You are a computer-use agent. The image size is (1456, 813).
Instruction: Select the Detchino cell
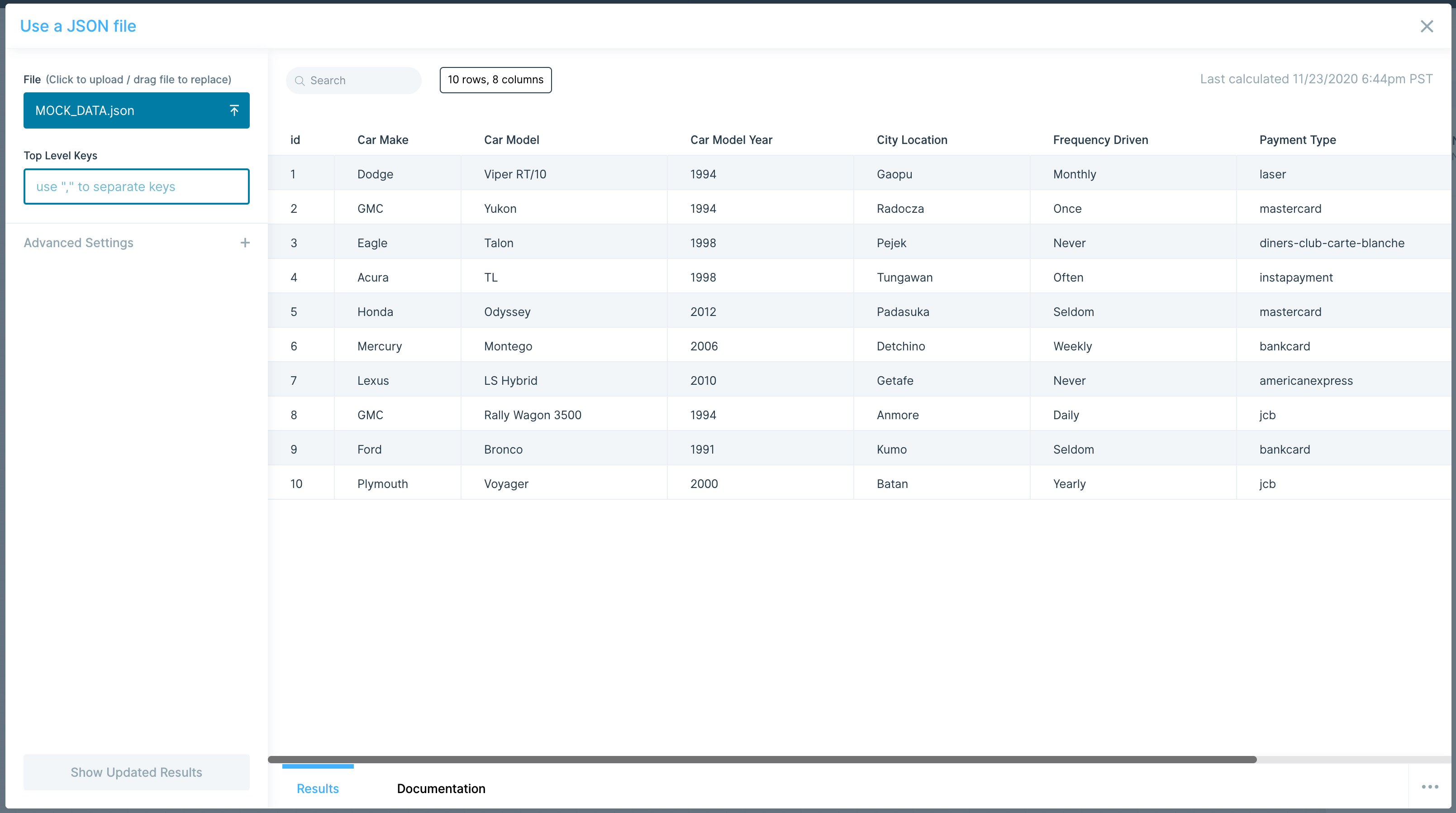click(x=941, y=346)
